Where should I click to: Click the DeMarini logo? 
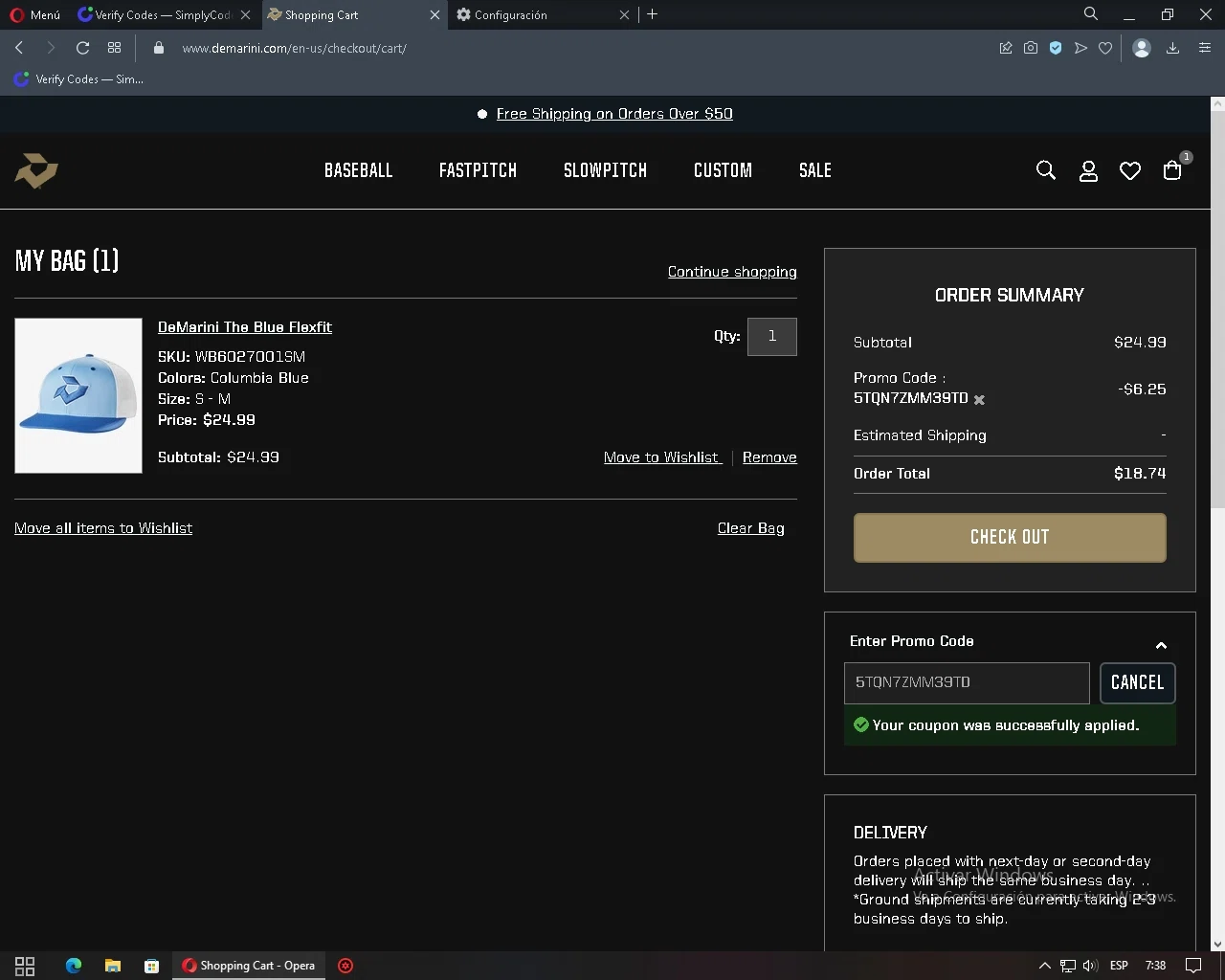click(36, 170)
